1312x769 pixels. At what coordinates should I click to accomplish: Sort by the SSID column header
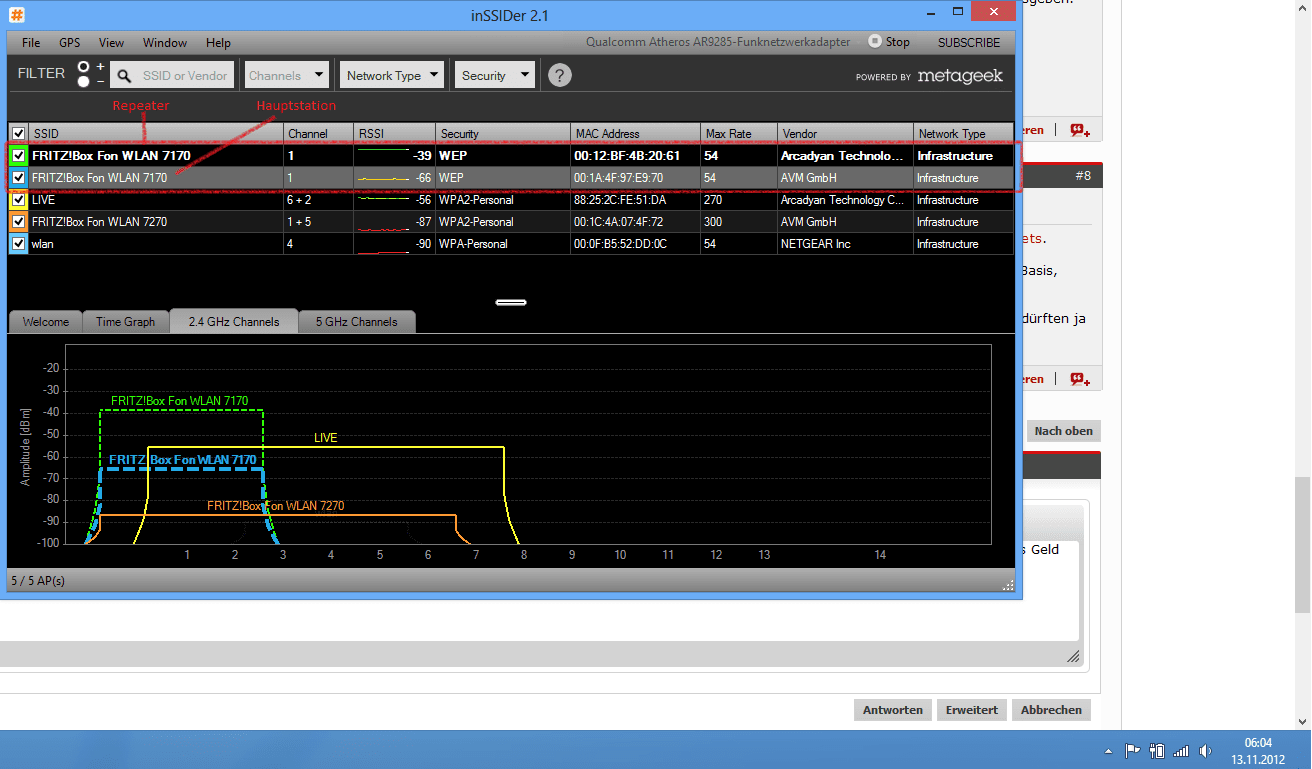[156, 133]
